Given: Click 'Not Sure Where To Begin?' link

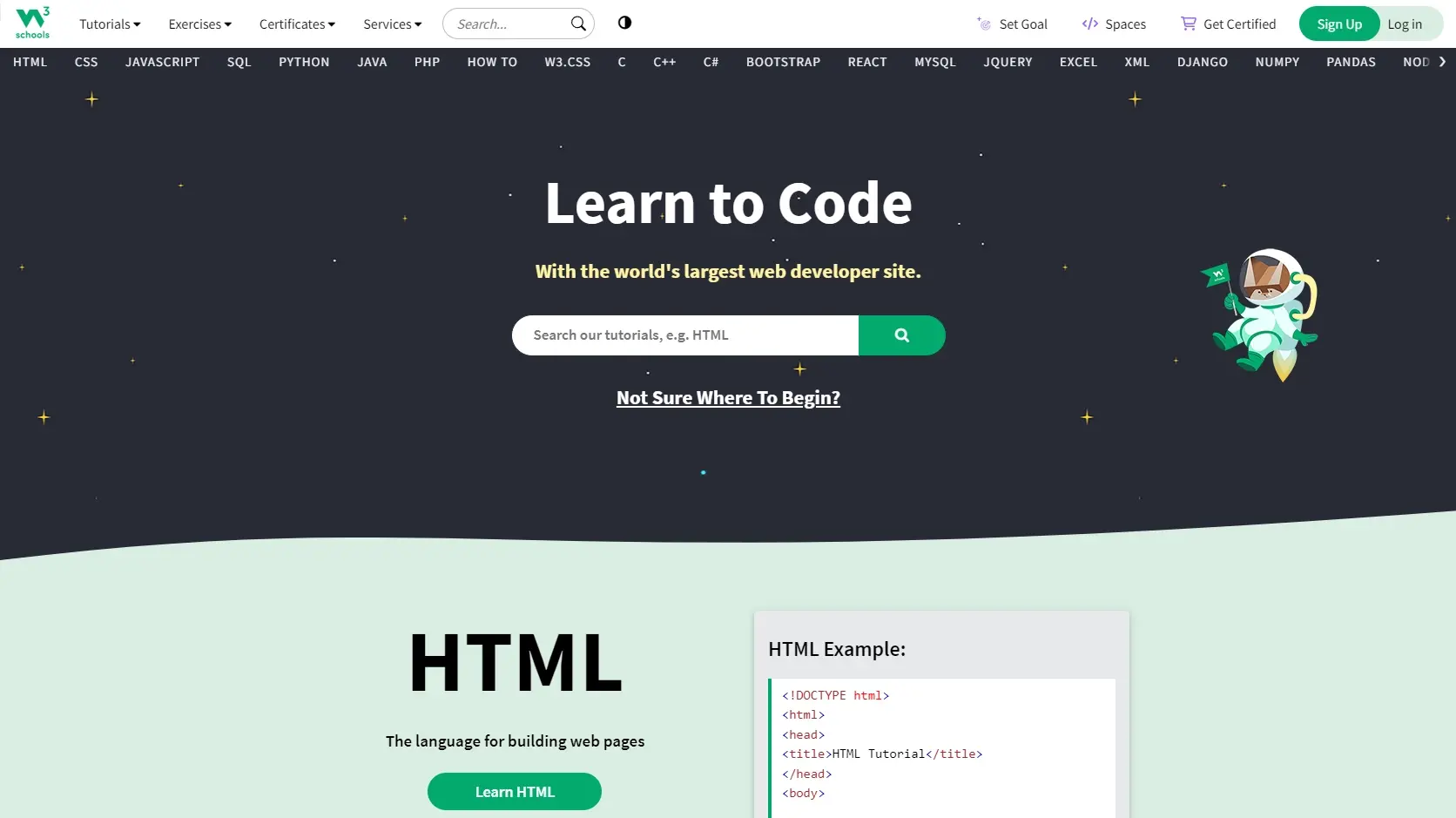Looking at the screenshot, I should click(x=728, y=398).
